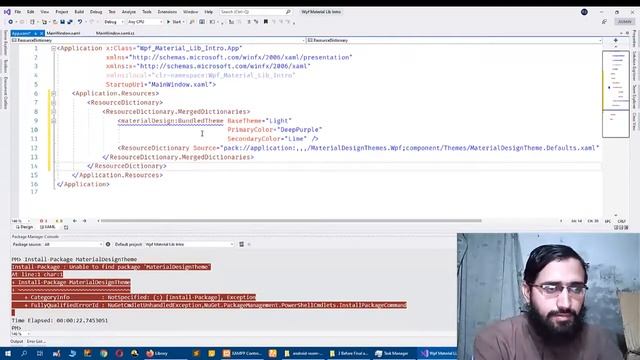
Task: Open the editor zoom level dropdown
Action: 21,221
